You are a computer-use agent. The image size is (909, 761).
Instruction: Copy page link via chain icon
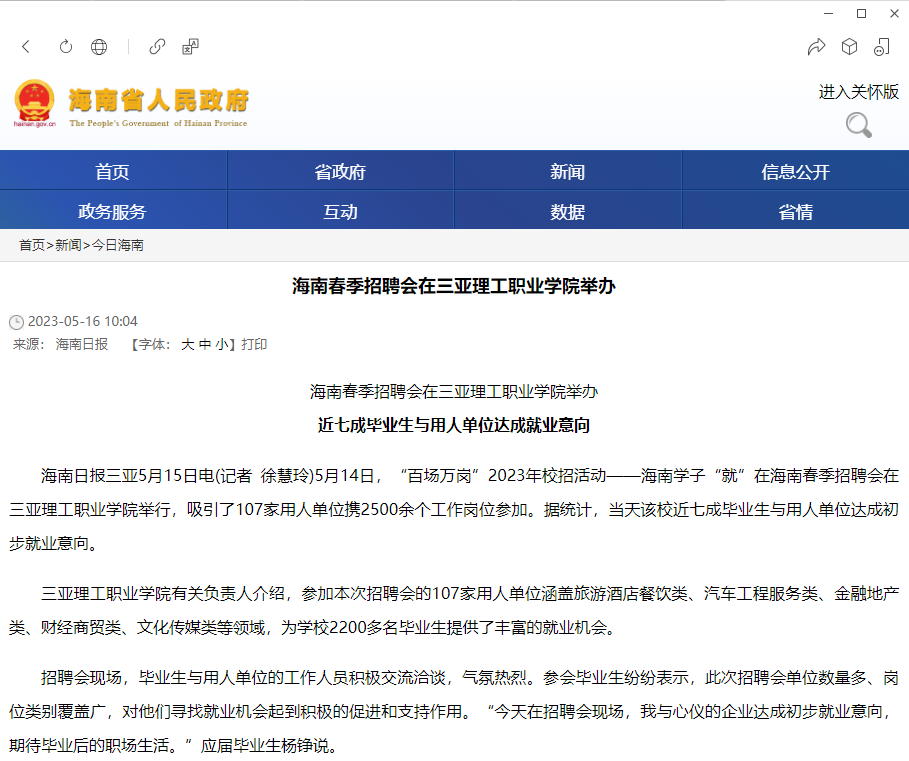tap(157, 47)
